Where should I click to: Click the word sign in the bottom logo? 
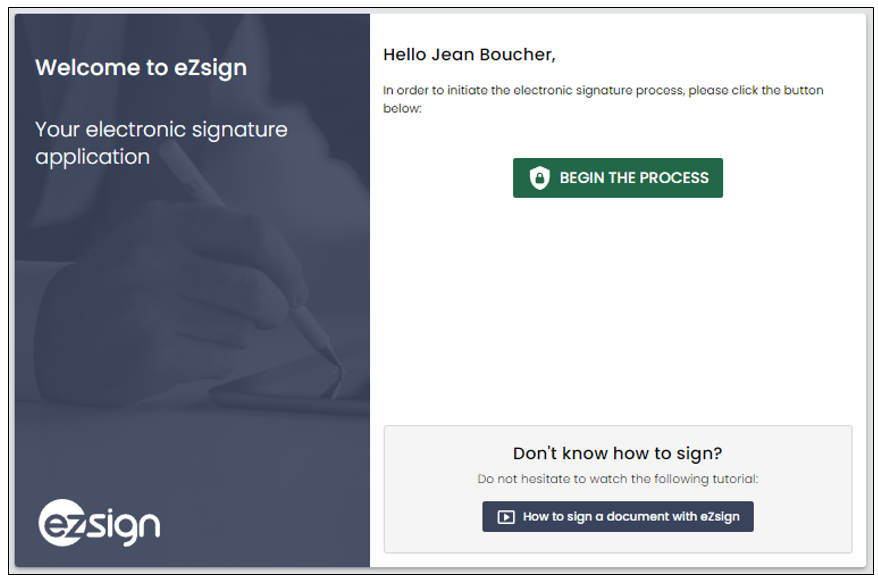(124, 525)
